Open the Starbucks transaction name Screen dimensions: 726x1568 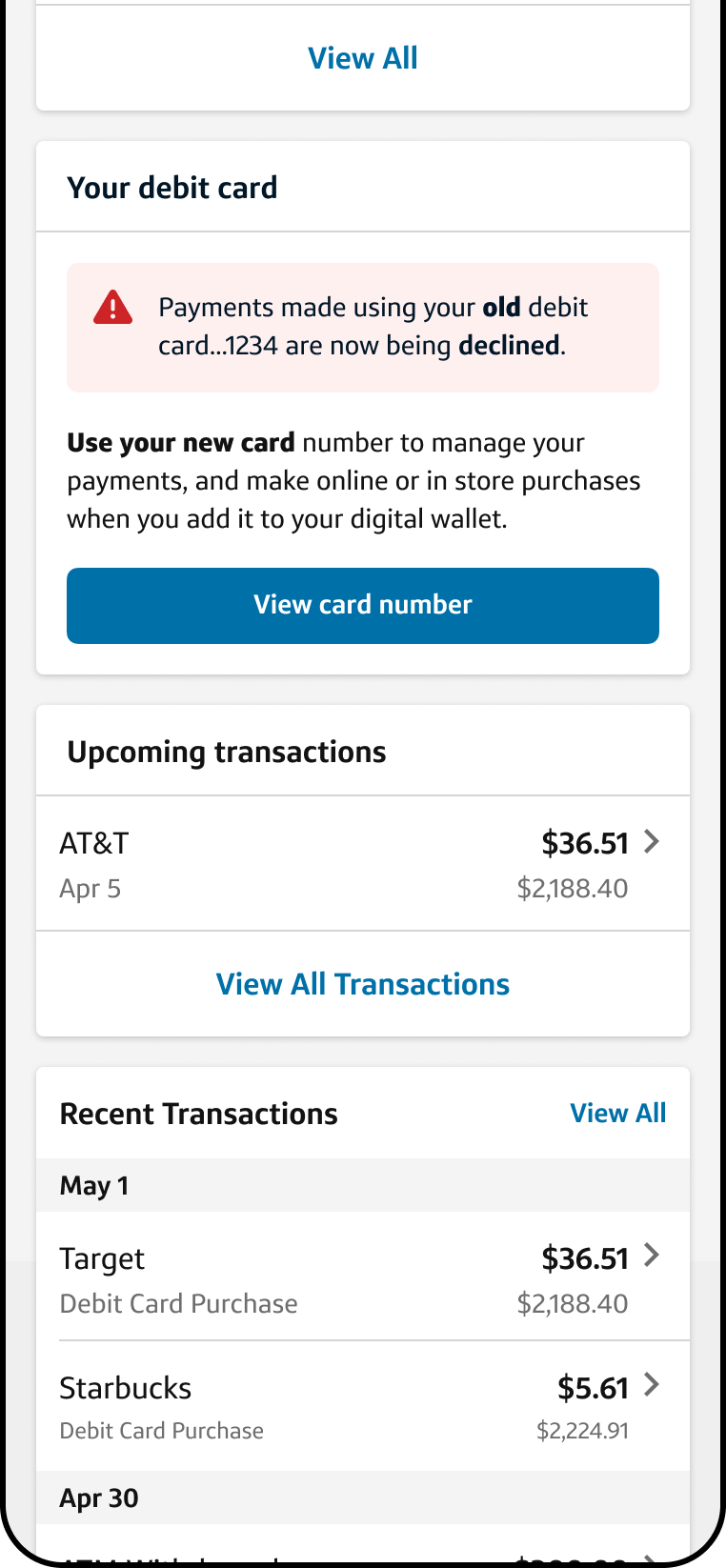tap(126, 1388)
